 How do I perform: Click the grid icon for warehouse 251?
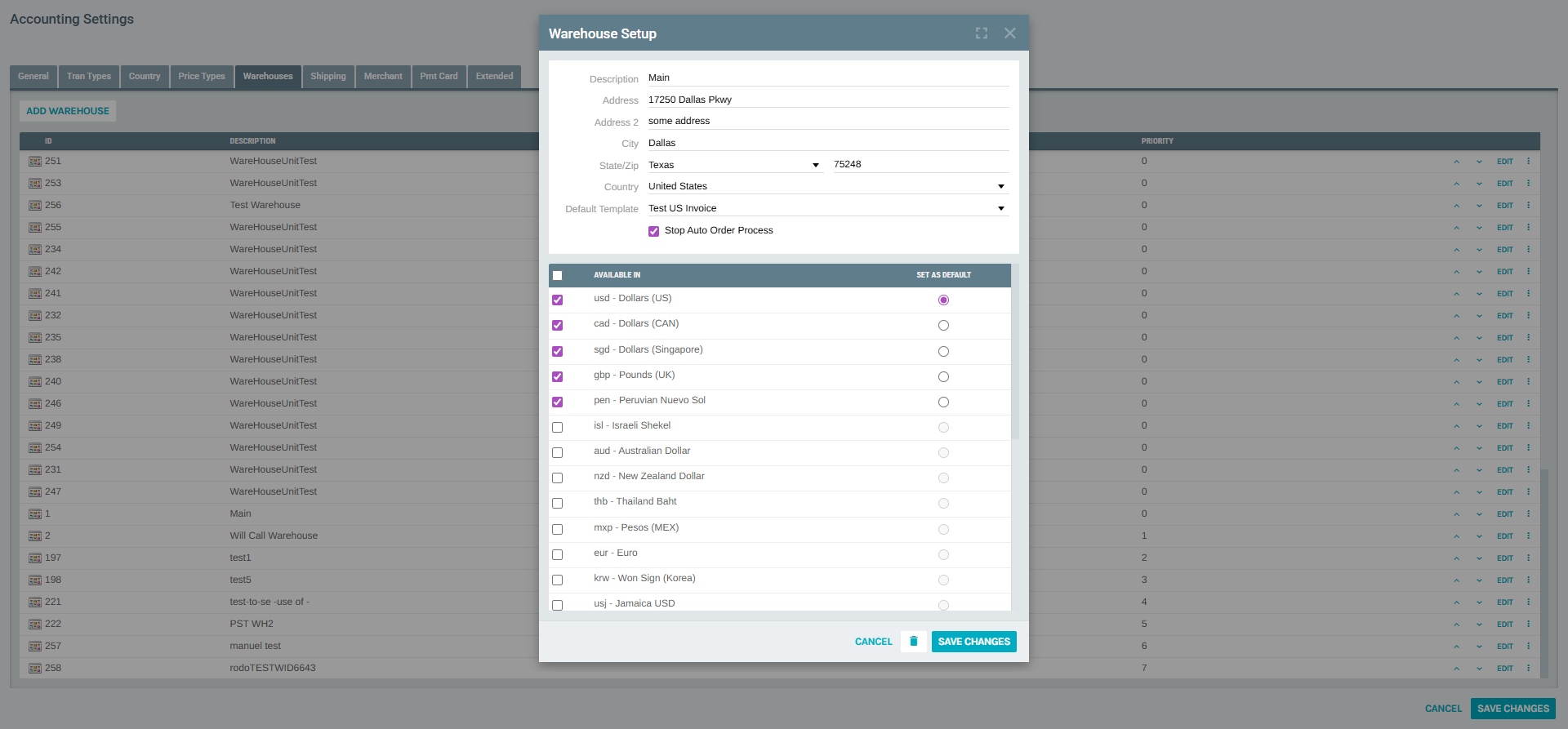click(35, 162)
